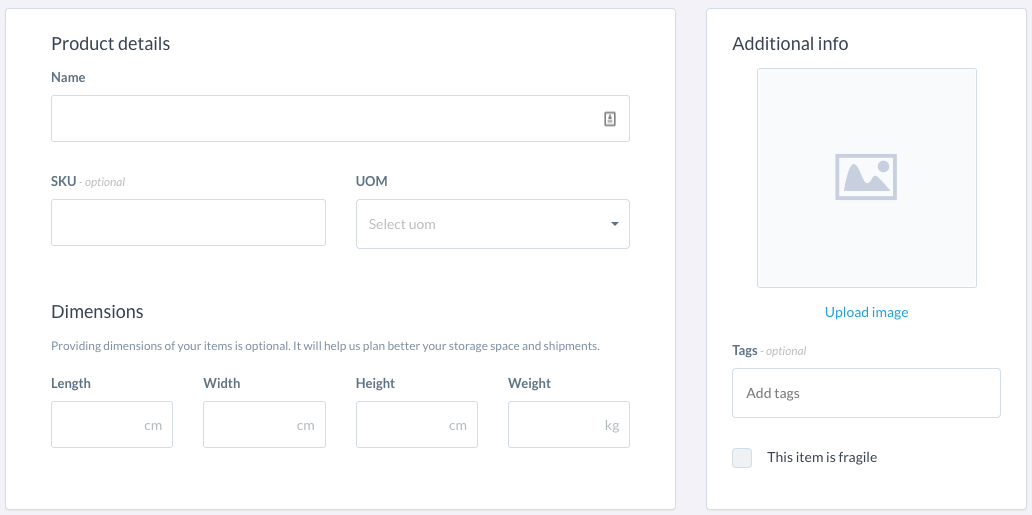Image resolution: width=1032 pixels, height=515 pixels.
Task: Click the contact card icon in Name field
Action: tap(610, 119)
